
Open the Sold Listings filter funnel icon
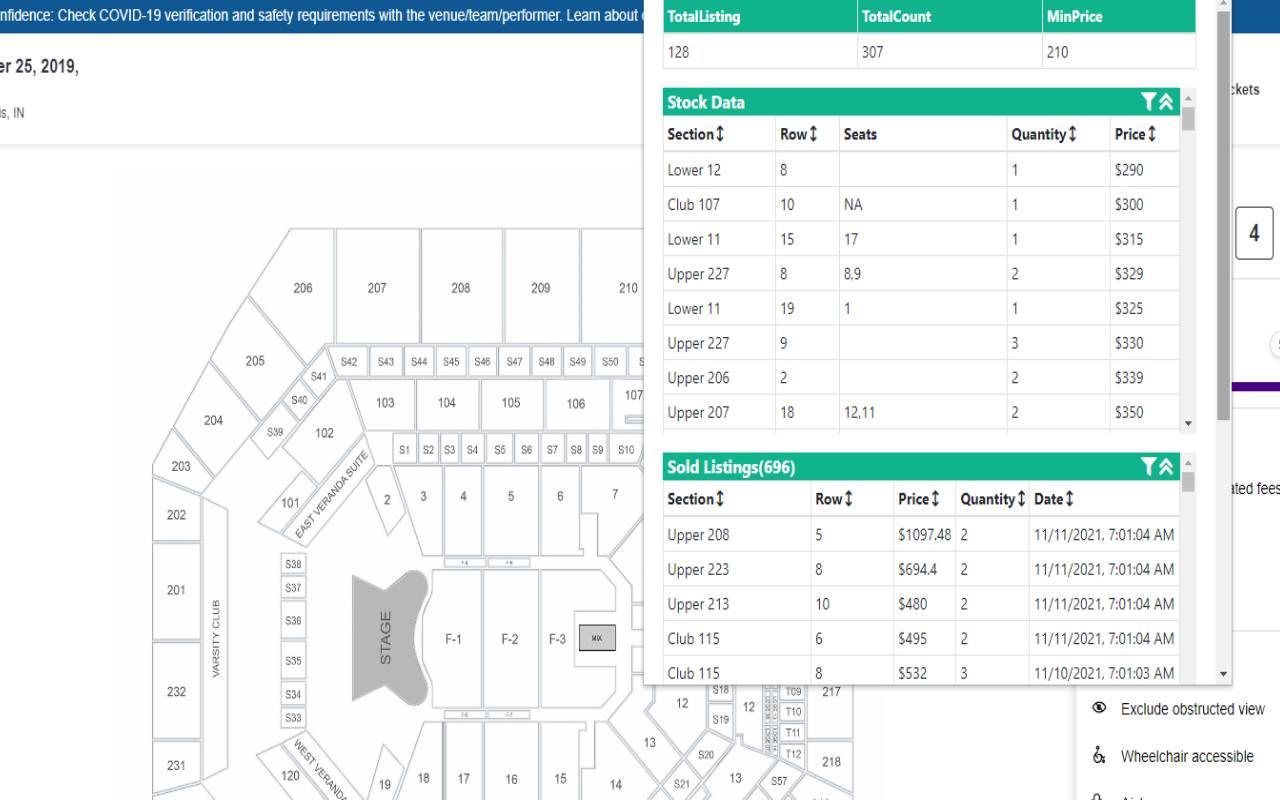(1146, 467)
